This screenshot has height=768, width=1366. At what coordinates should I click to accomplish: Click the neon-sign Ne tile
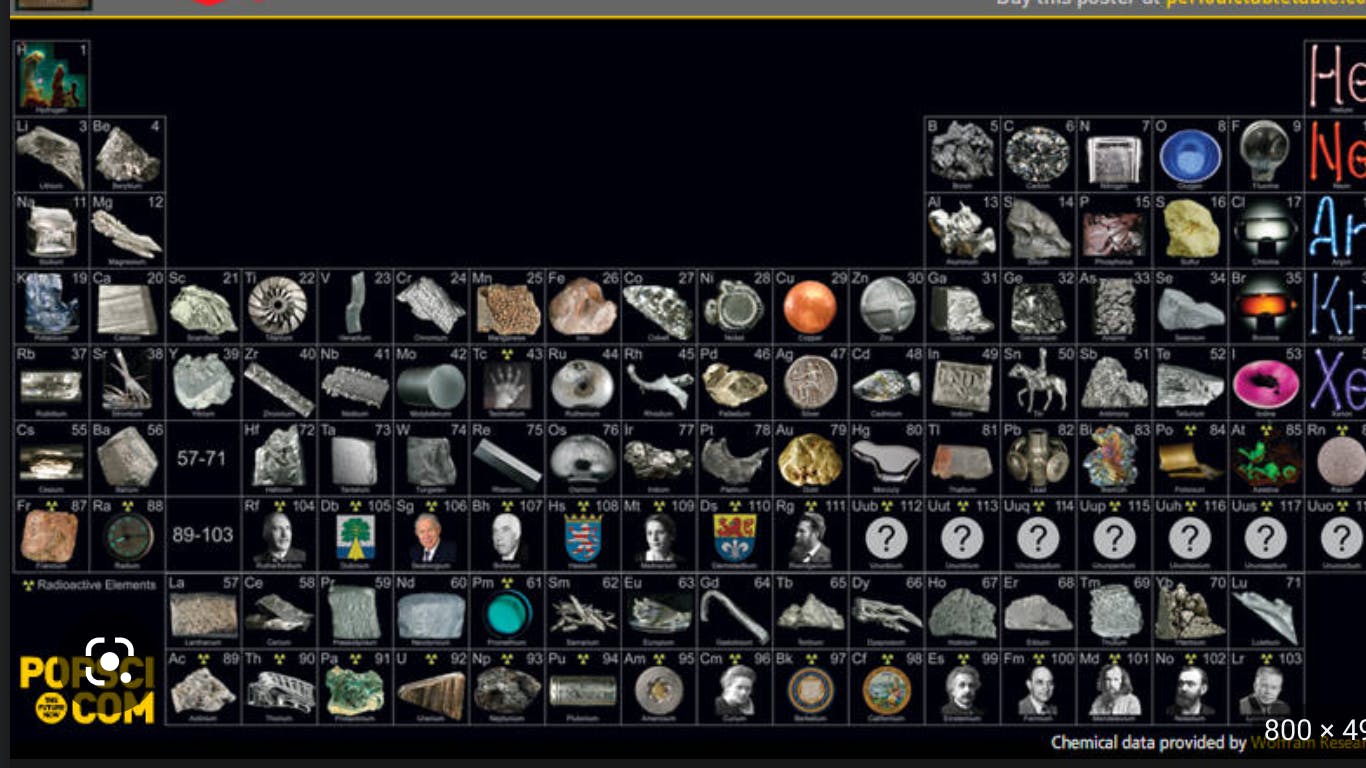(1336, 155)
